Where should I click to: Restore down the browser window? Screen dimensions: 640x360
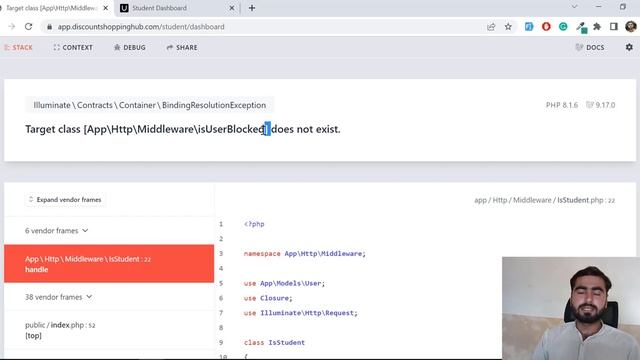[623, 7]
